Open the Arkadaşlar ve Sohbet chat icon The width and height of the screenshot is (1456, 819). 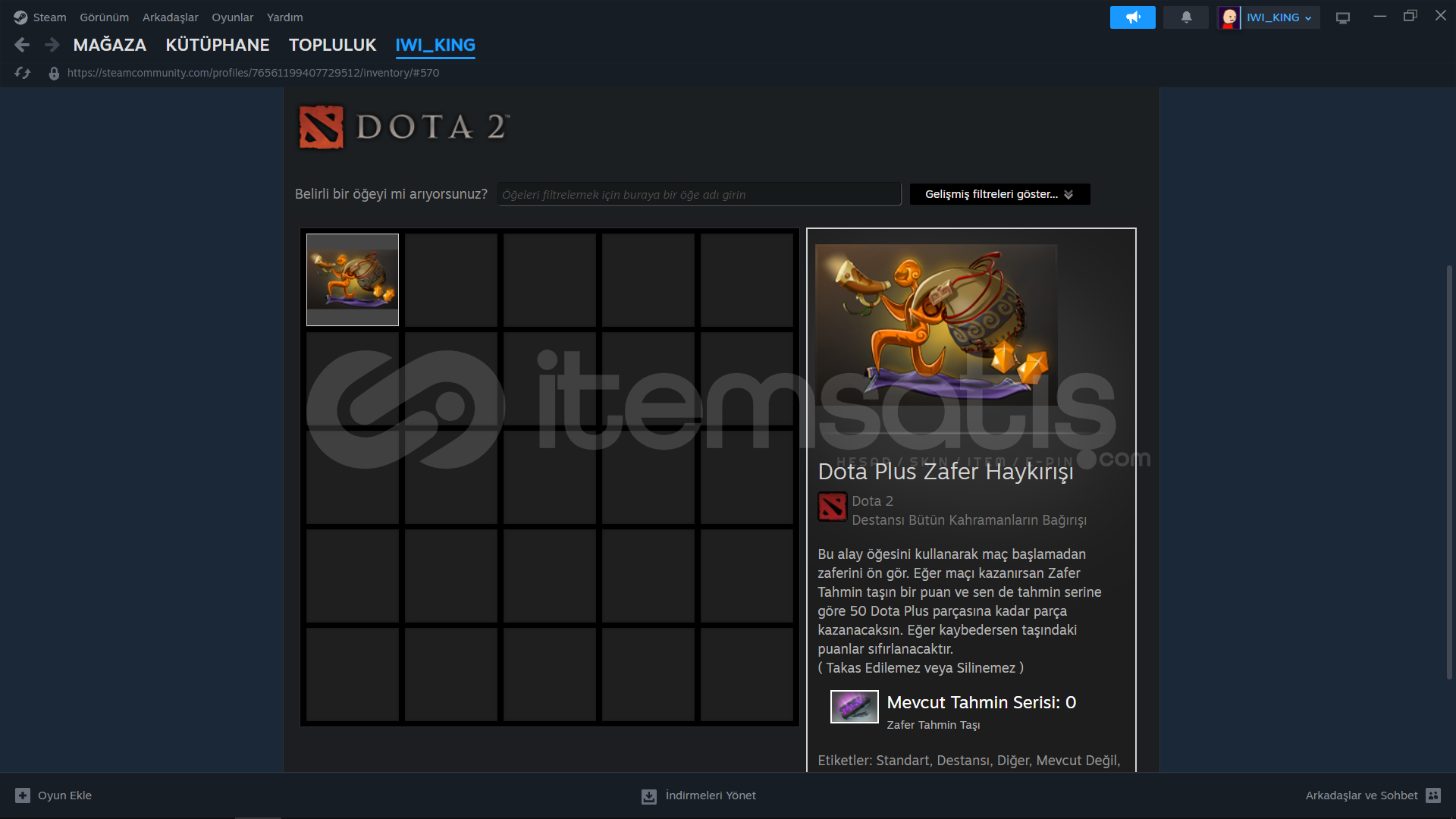(1432, 795)
